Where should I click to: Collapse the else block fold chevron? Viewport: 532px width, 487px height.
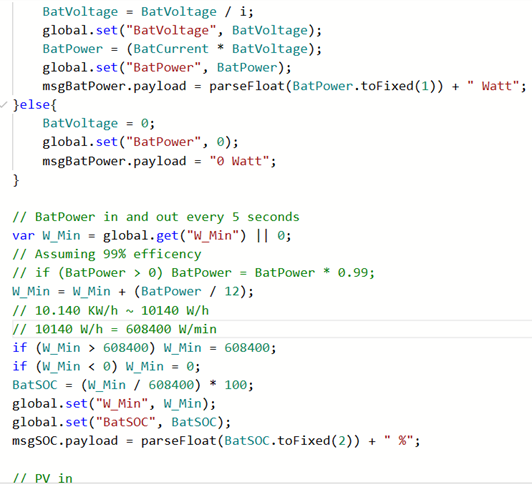4,105
